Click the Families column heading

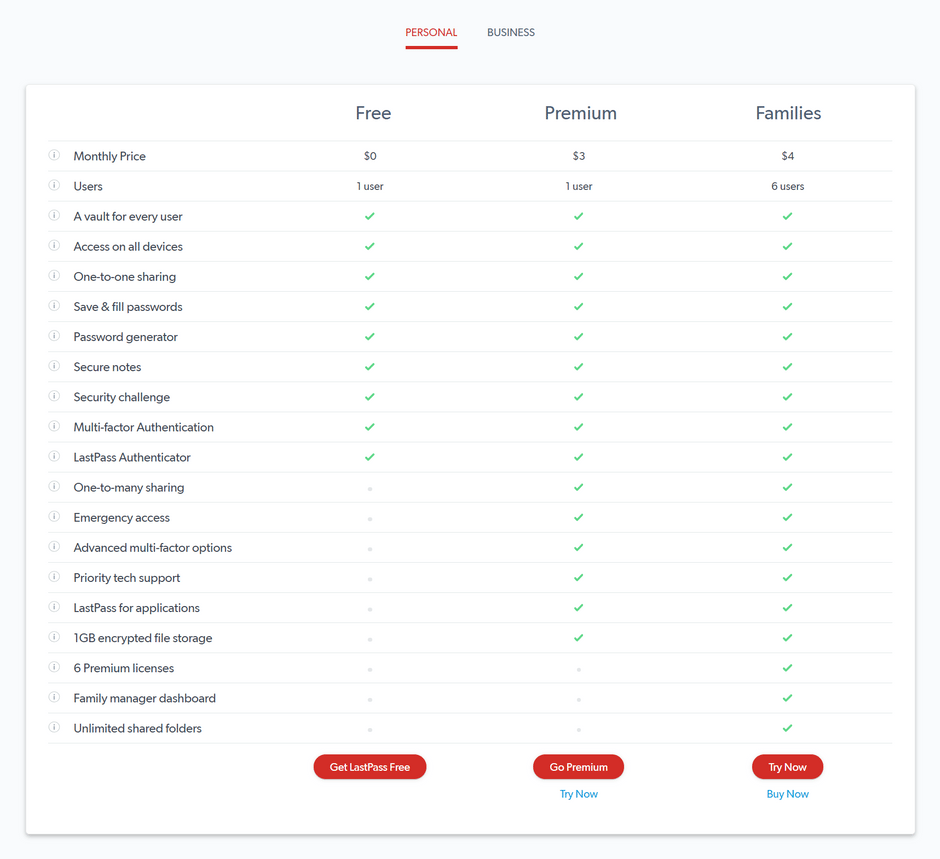(788, 113)
